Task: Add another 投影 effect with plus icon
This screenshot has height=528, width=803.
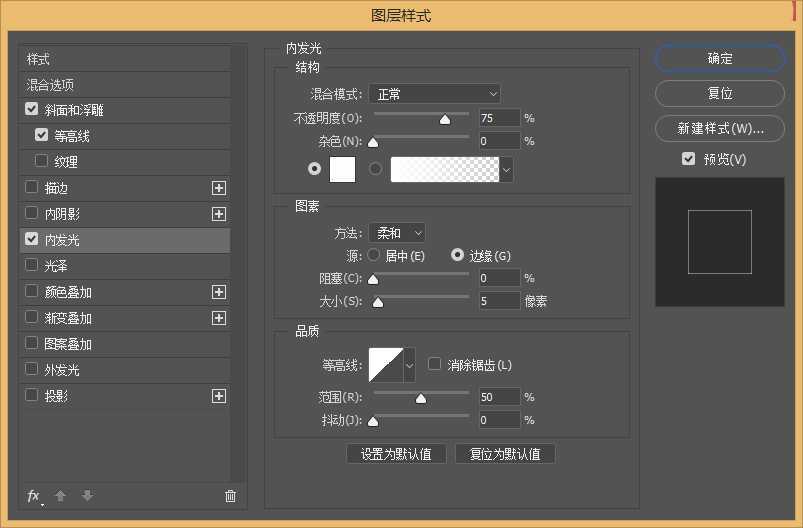Action: (219, 396)
